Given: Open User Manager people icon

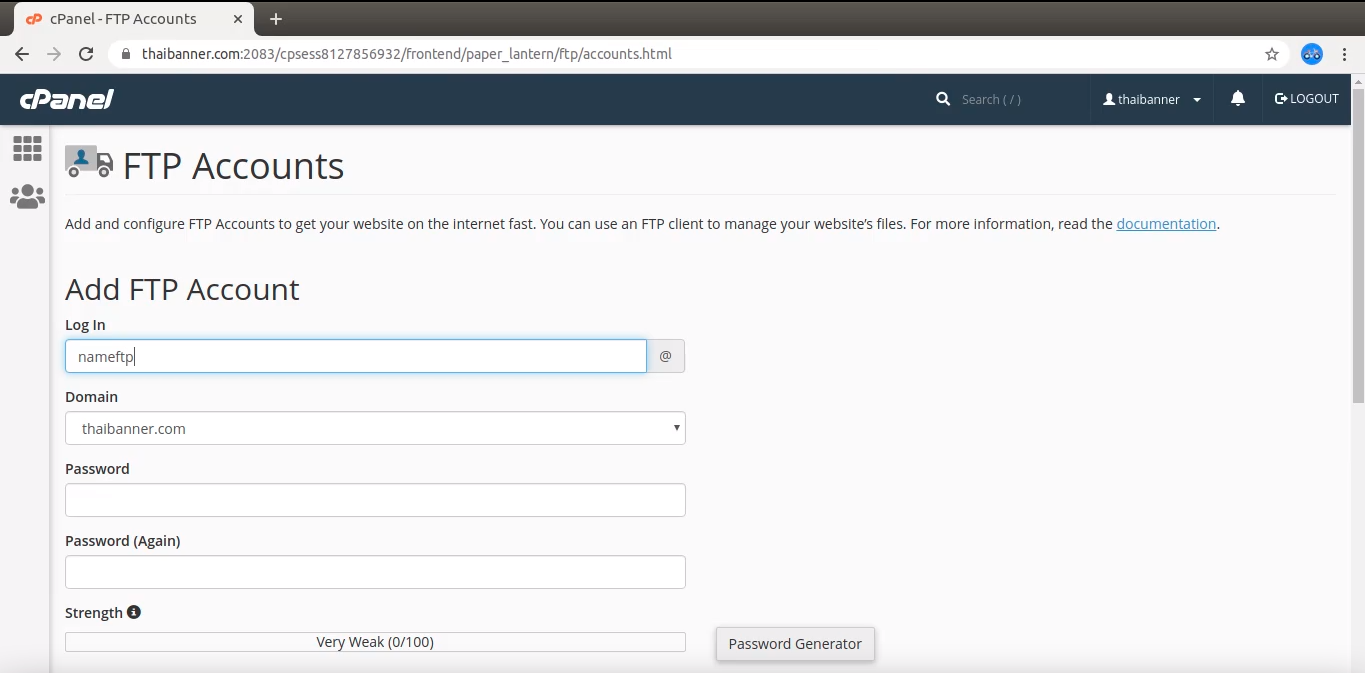Looking at the screenshot, I should coord(27,197).
